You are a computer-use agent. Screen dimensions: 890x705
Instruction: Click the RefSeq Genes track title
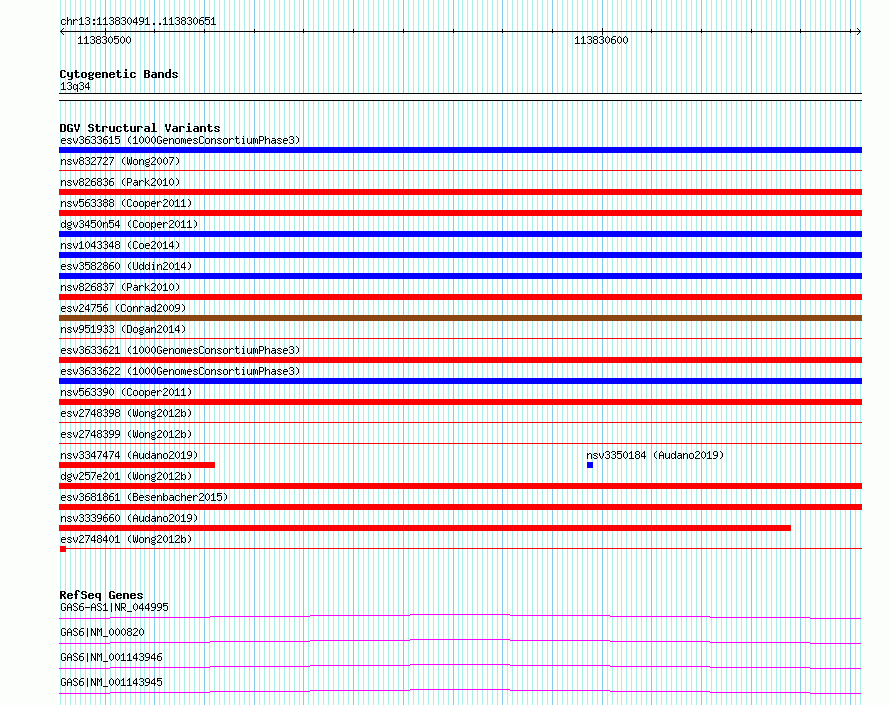[101, 595]
